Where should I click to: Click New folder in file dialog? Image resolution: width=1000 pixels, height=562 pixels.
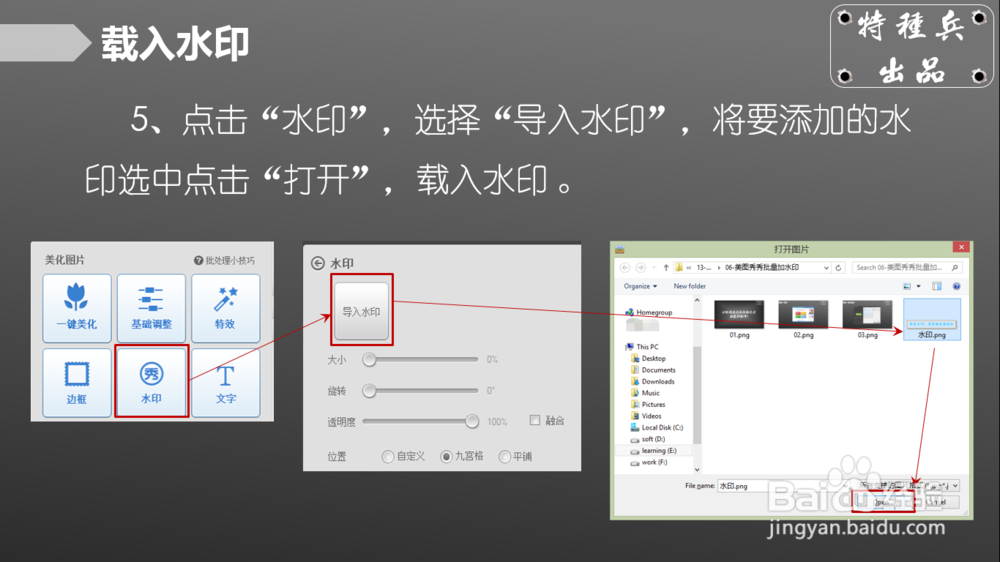pos(689,286)
